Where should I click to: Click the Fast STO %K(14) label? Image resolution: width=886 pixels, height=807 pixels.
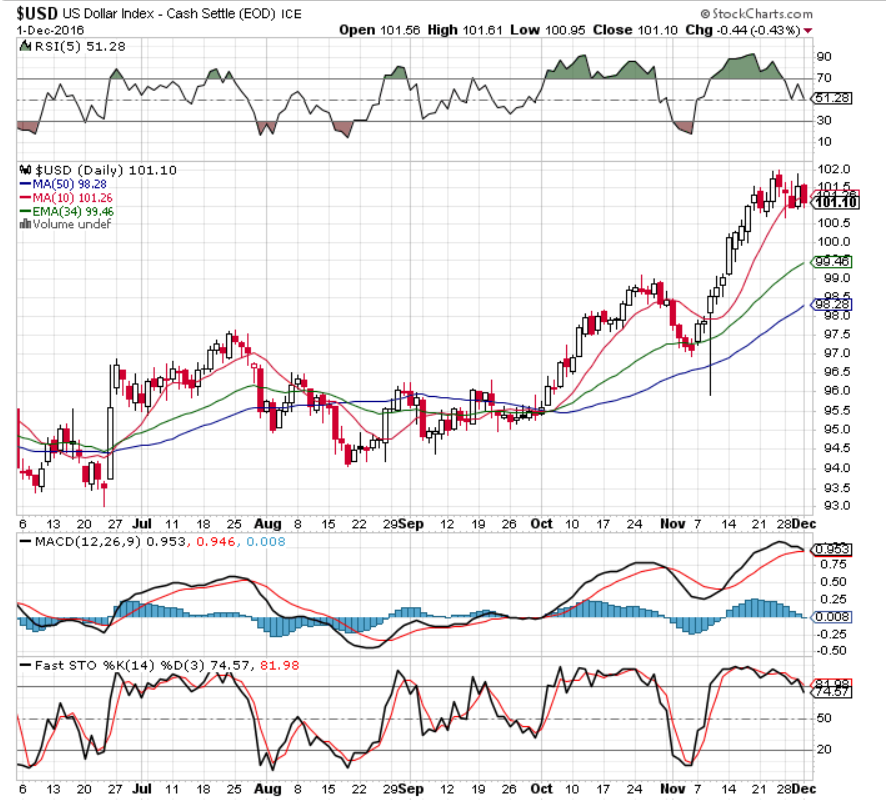pos(85,664)
